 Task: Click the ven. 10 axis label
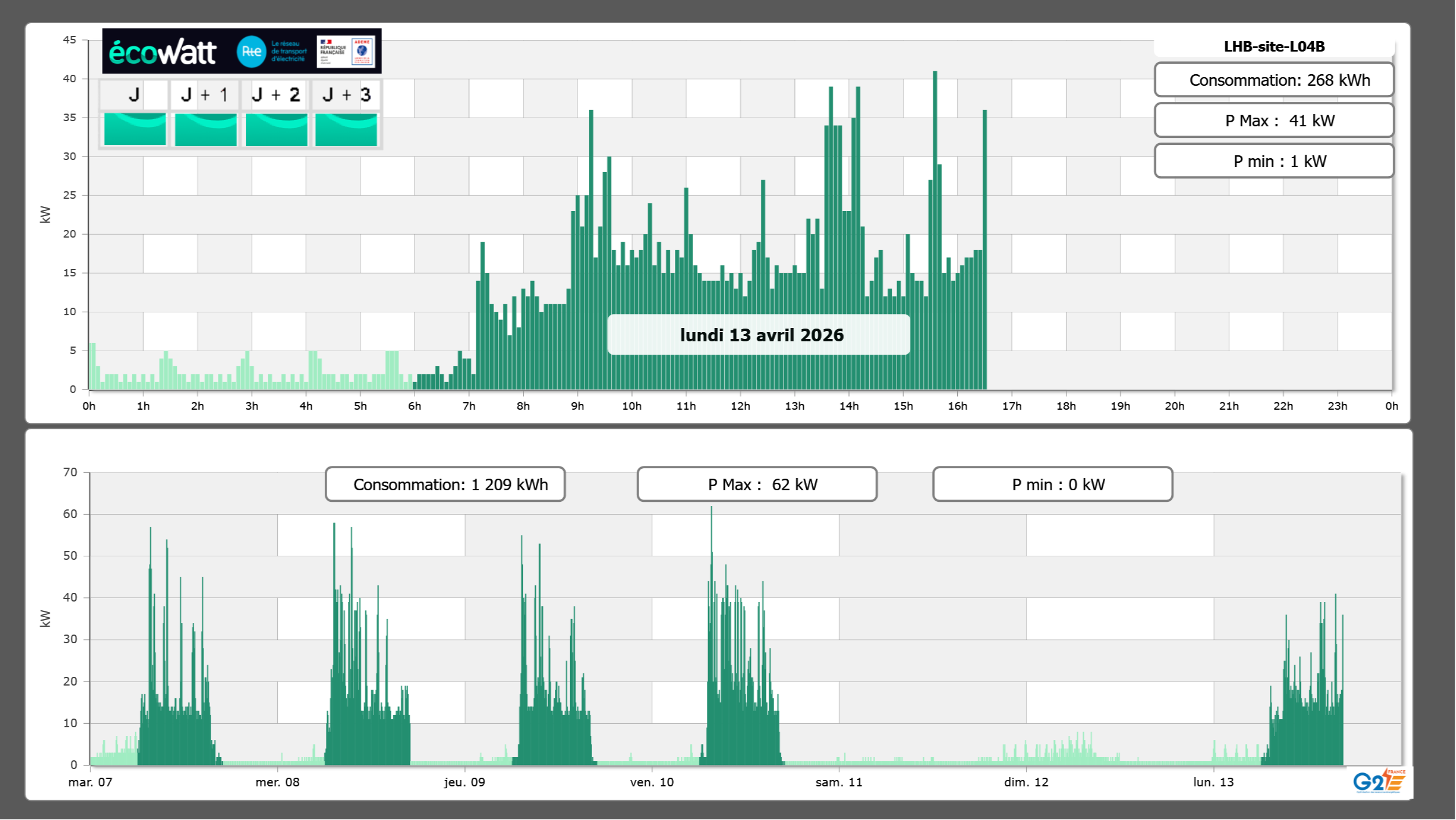pos(652,782)
